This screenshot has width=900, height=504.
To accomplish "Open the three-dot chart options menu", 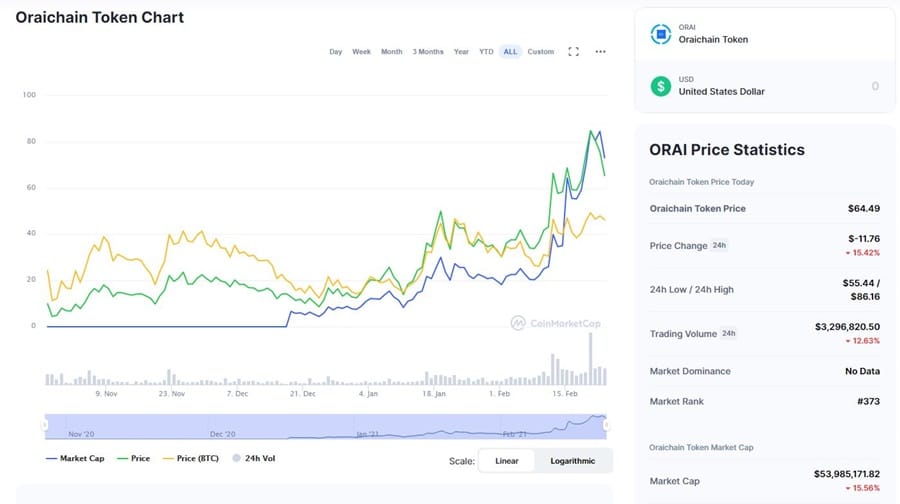I will coord(600,52).
